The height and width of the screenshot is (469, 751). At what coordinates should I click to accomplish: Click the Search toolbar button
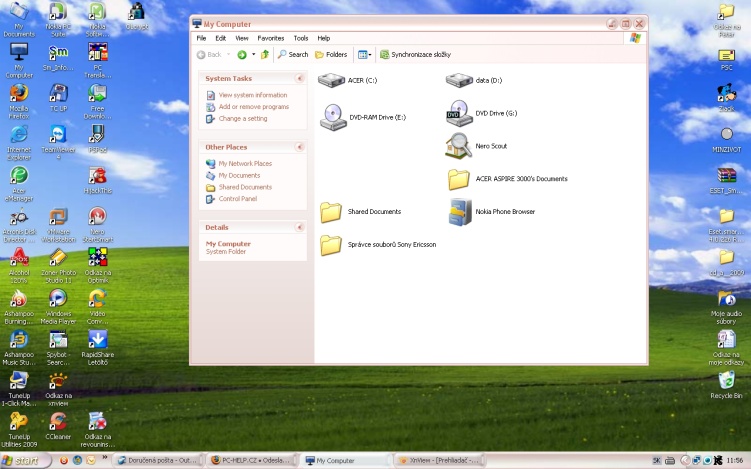(x=293, y=55)
